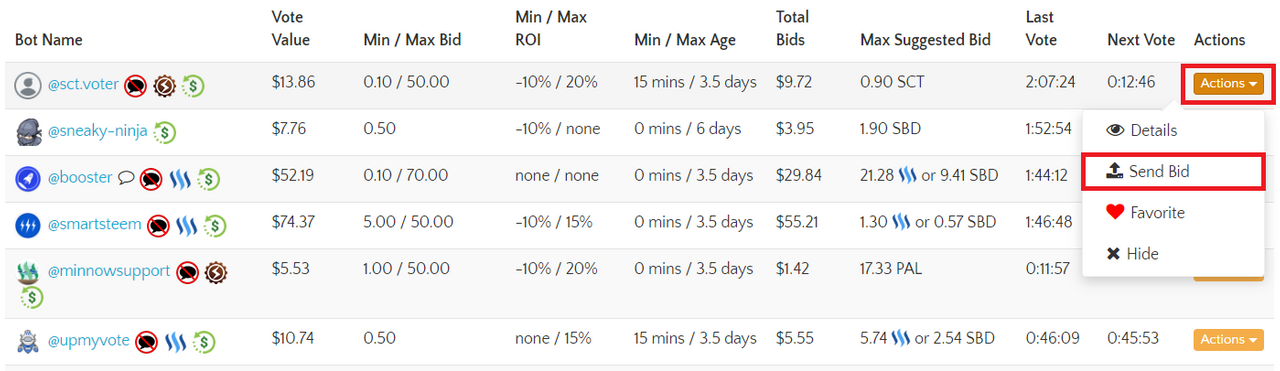Mark the bot as Favorite in the menu
The image size is (1280, 371).
(x=1145, y=212)
